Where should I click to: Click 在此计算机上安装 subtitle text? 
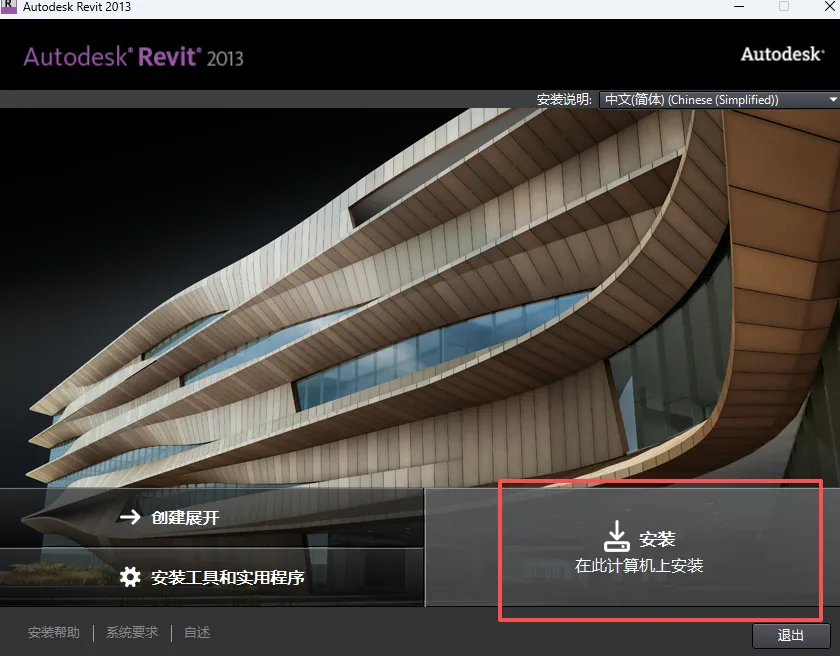(x=639, y=565)
